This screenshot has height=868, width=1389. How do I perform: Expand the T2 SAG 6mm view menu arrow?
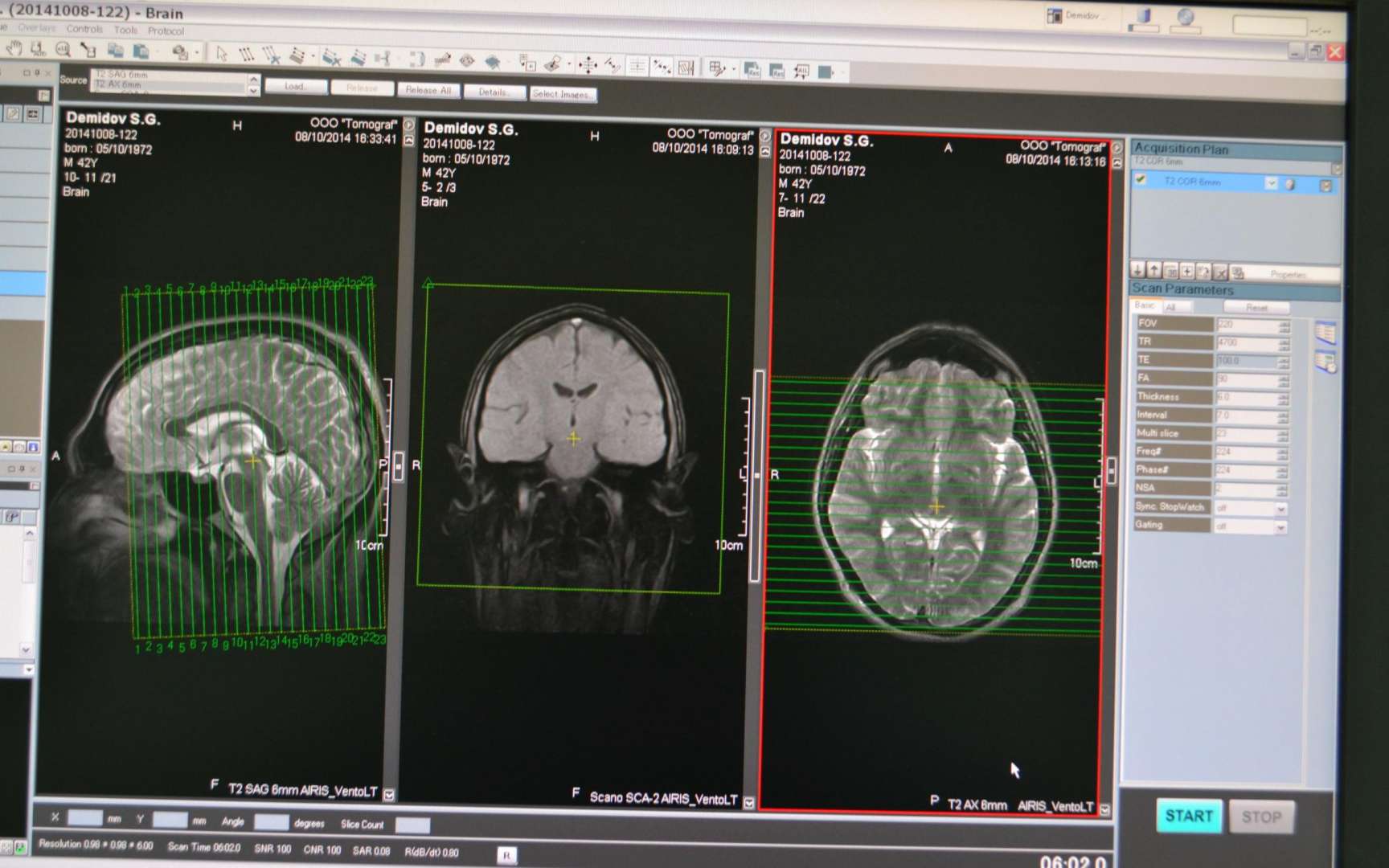point(389,795)
